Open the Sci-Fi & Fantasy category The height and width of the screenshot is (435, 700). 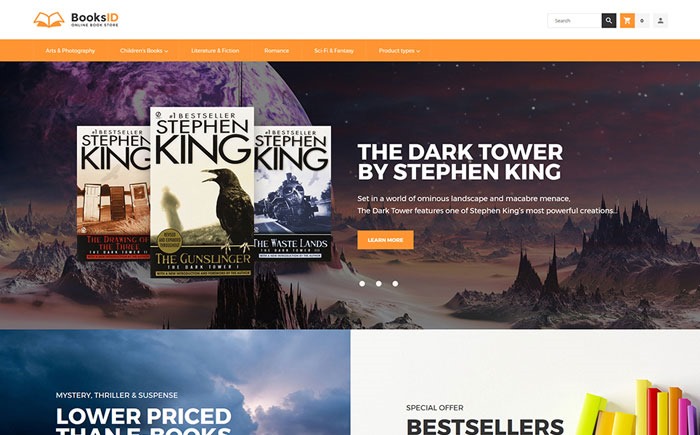click(334, 51)
